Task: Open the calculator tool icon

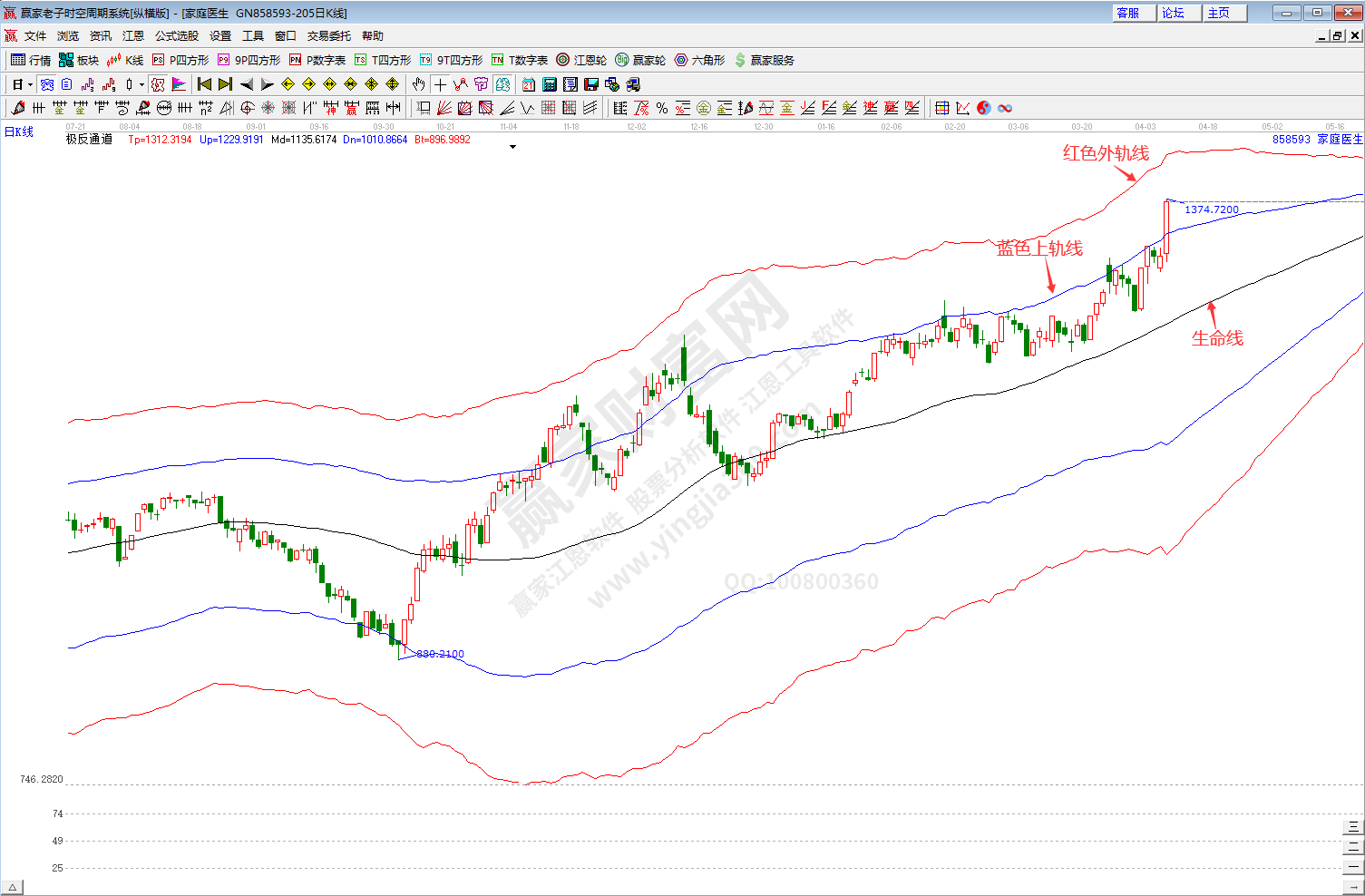Action: click(x=550, y=84)
